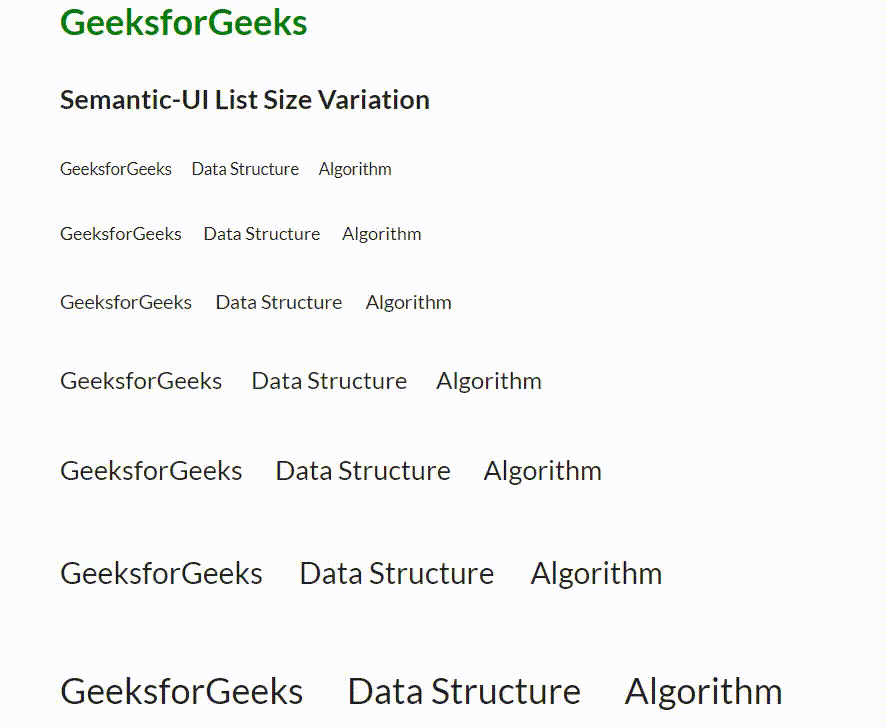Click Algorithm in the third-smallest list
Viewport: 886px width, 728px height.
(409, 302)
